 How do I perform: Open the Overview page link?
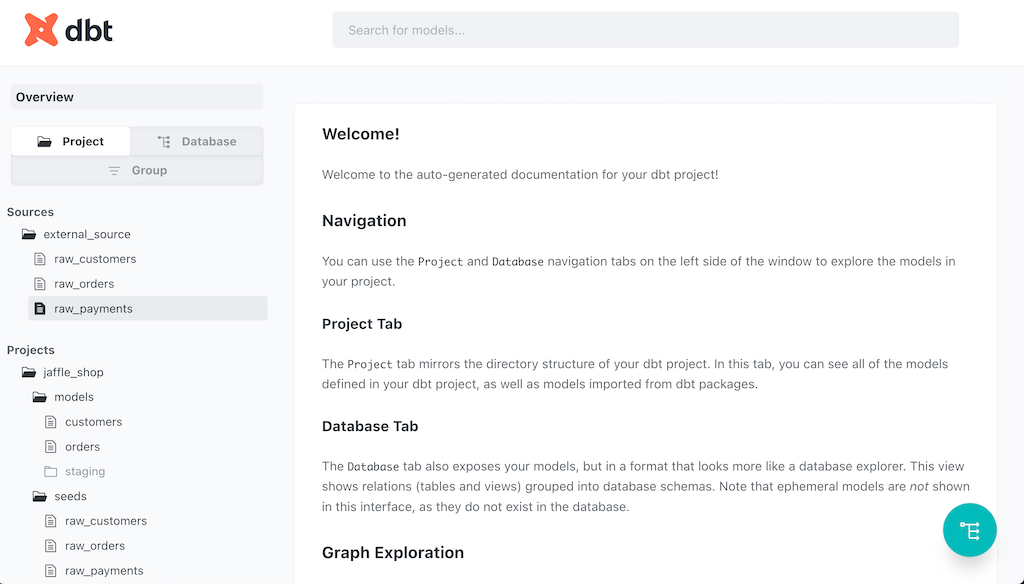(x=45, y=97)
